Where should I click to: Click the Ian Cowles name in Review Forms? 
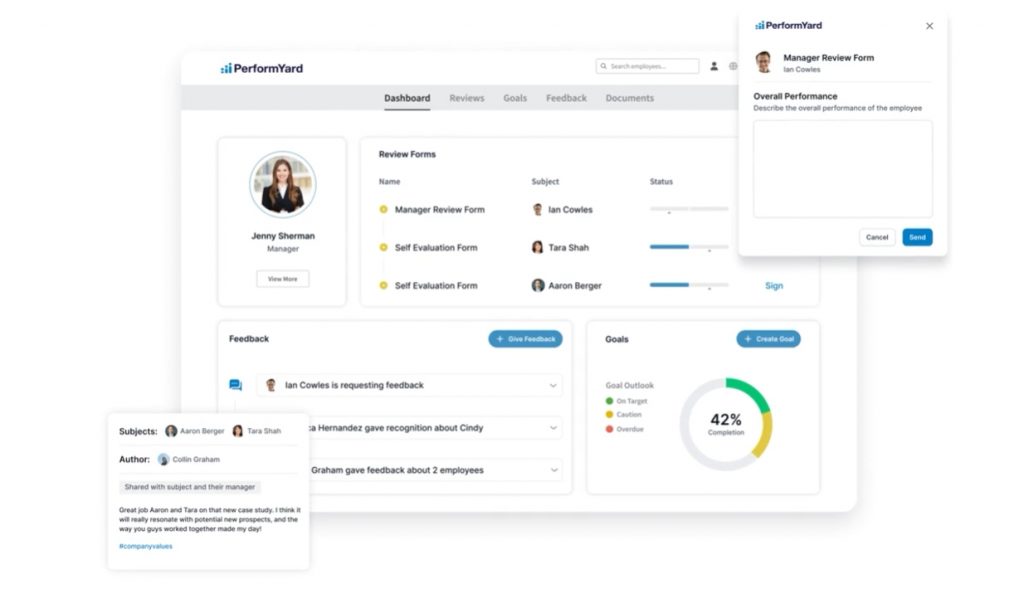(x=570, y=210)
